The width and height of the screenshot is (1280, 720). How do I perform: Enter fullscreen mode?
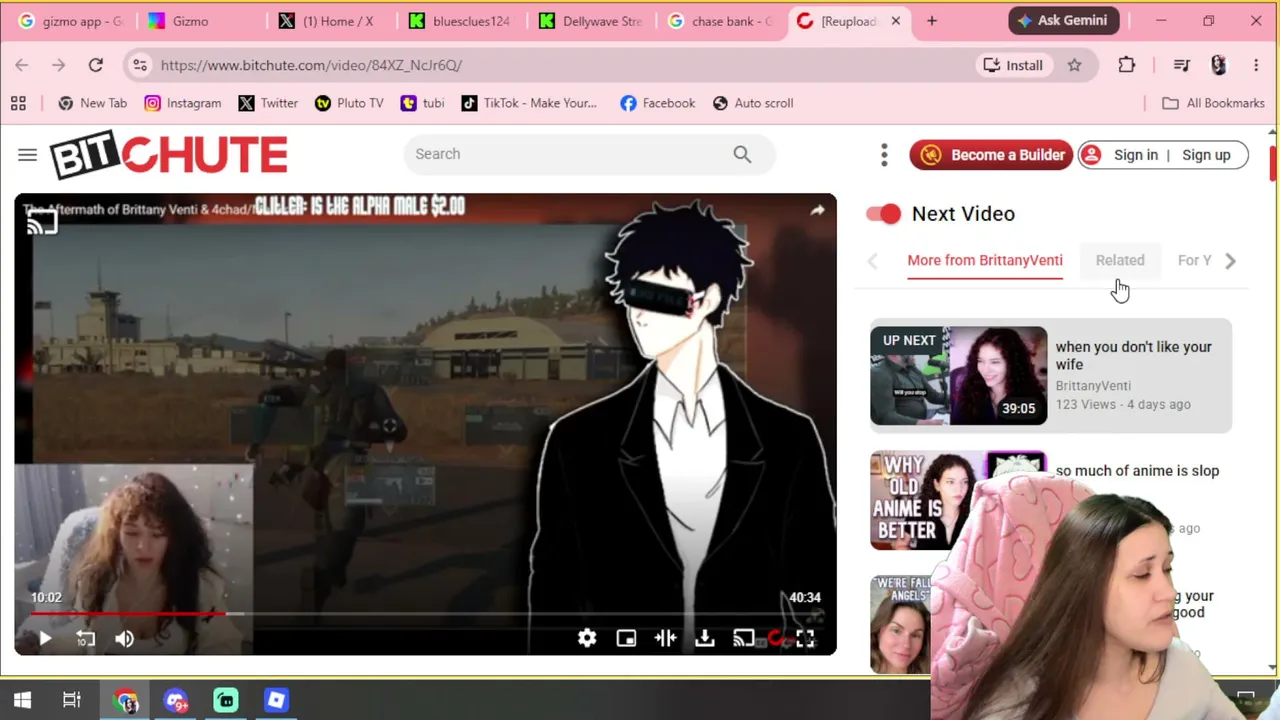[805, 639]
